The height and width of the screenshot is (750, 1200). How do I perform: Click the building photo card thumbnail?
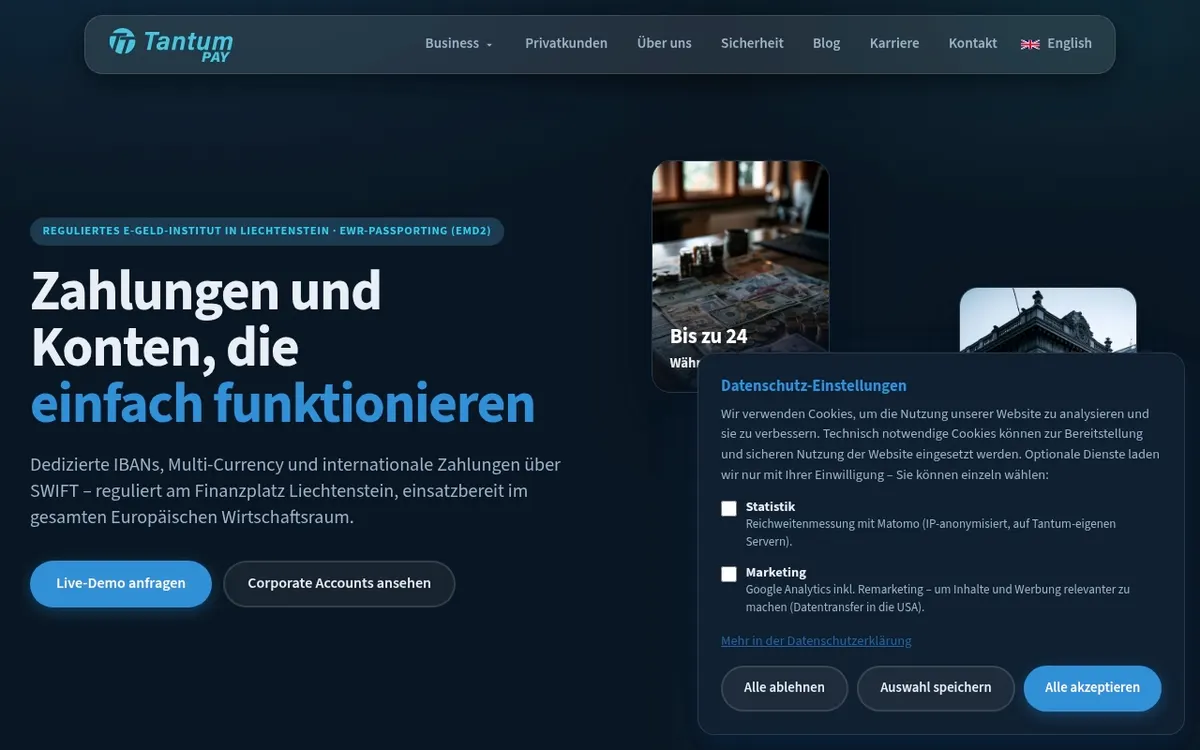tap(1048, 320)
